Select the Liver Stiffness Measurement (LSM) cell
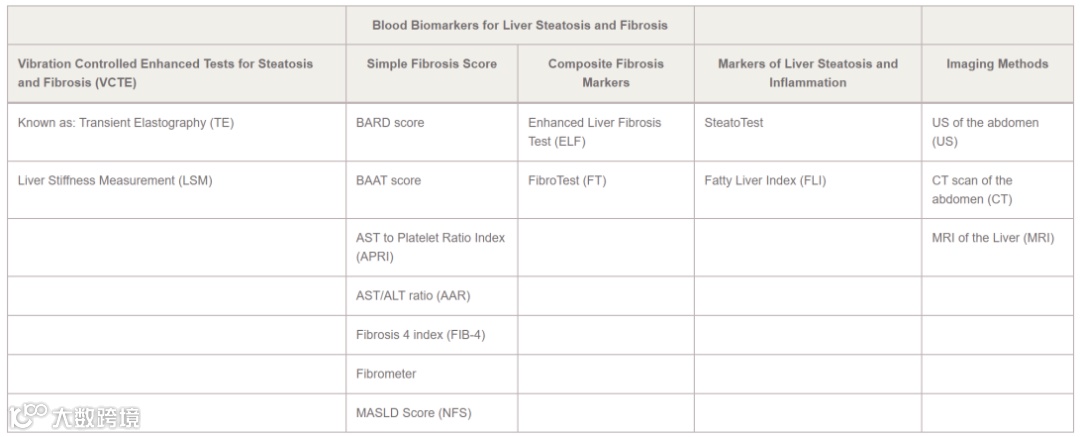Screen dimensions: 1080x437 point(116,181)
